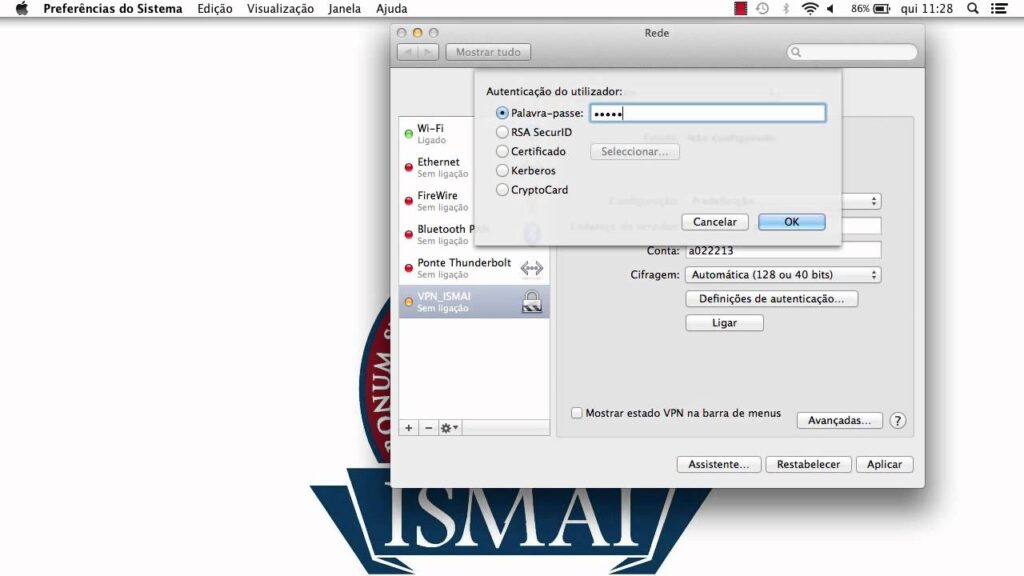Screen dimensions: 1024x576
Task: Select Ponte Thunderbolt service
Action: [474, 268]
